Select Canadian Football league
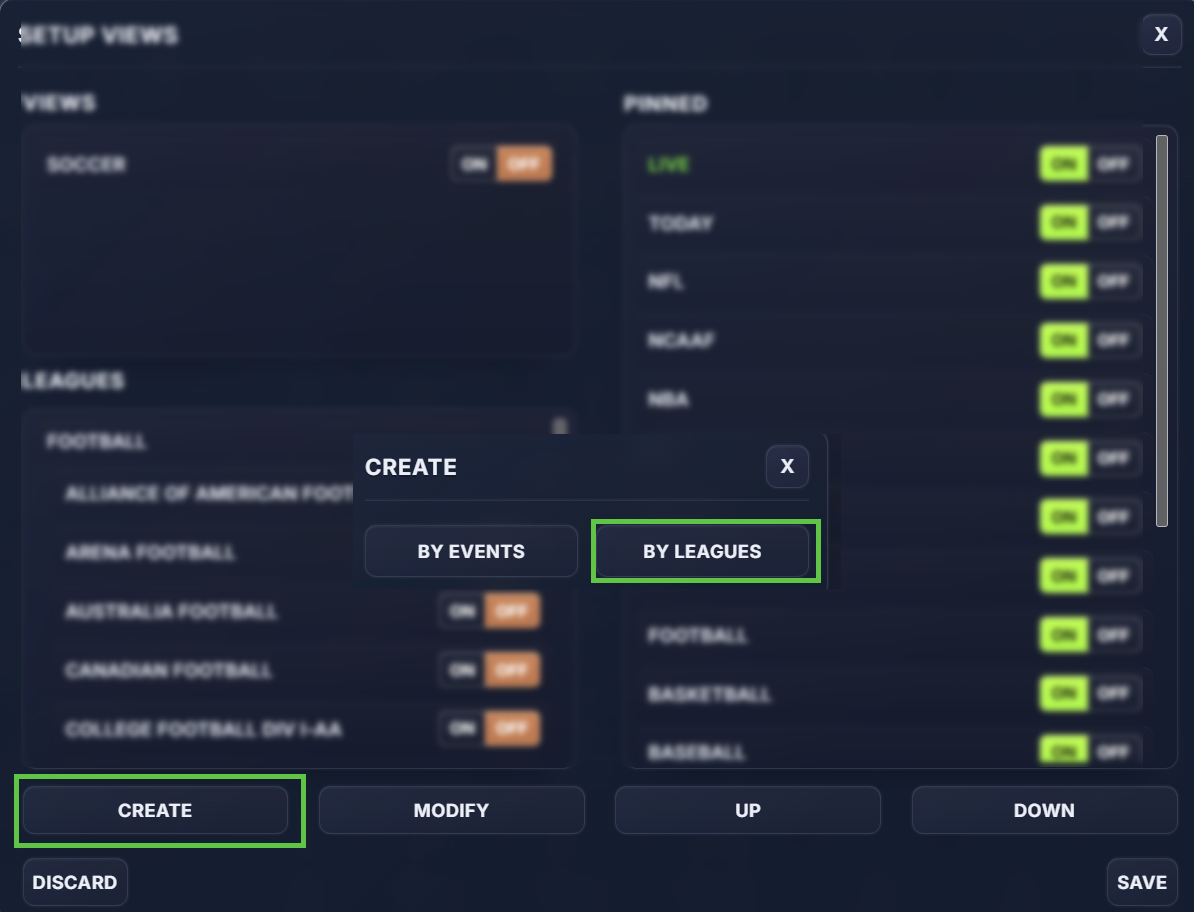This screenshot has height=912, width=1194. [x=168, y=670]
